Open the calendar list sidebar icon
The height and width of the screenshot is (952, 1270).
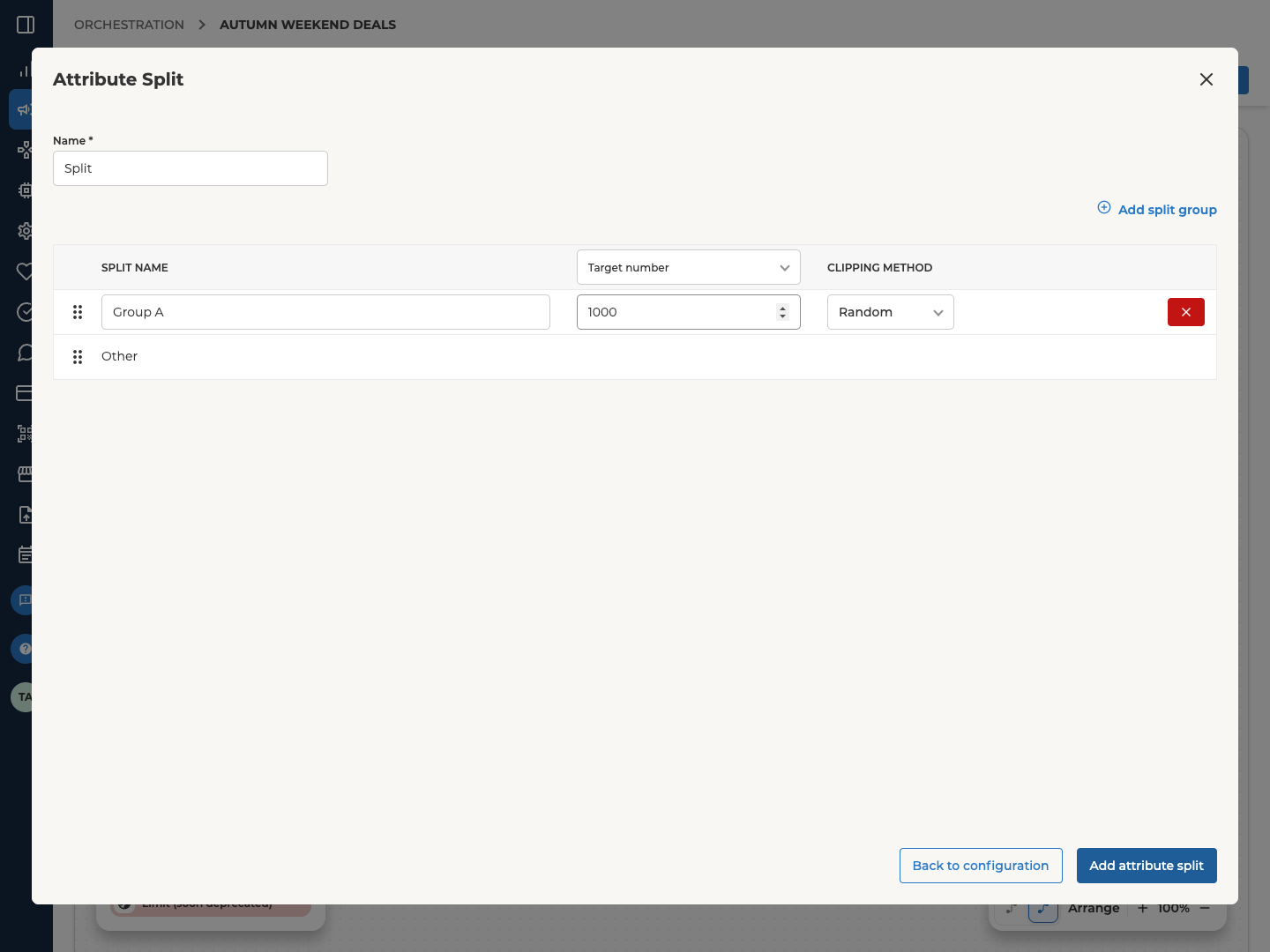tap(24, 555)
